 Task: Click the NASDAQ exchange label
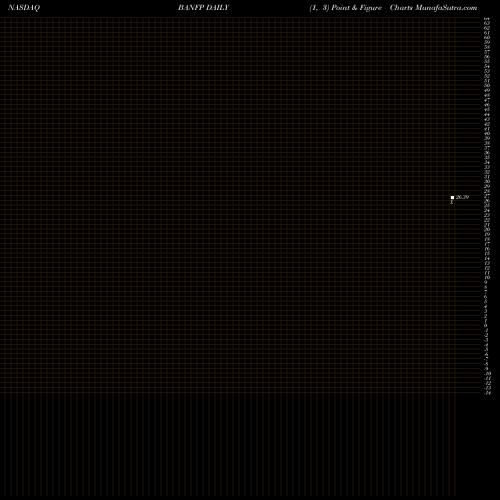pos(24,8)
